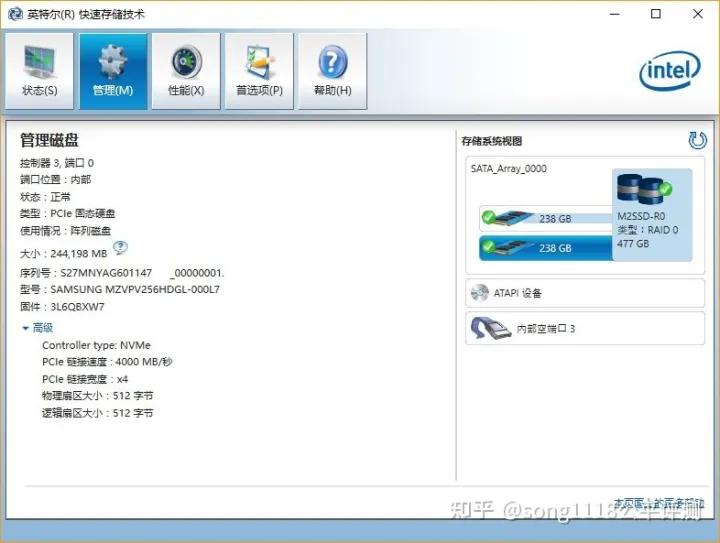Viewport: 720px width, 543px height.
Task: Click PCIe link speed 4000 MB/秒 line
Action: point(107,362)
